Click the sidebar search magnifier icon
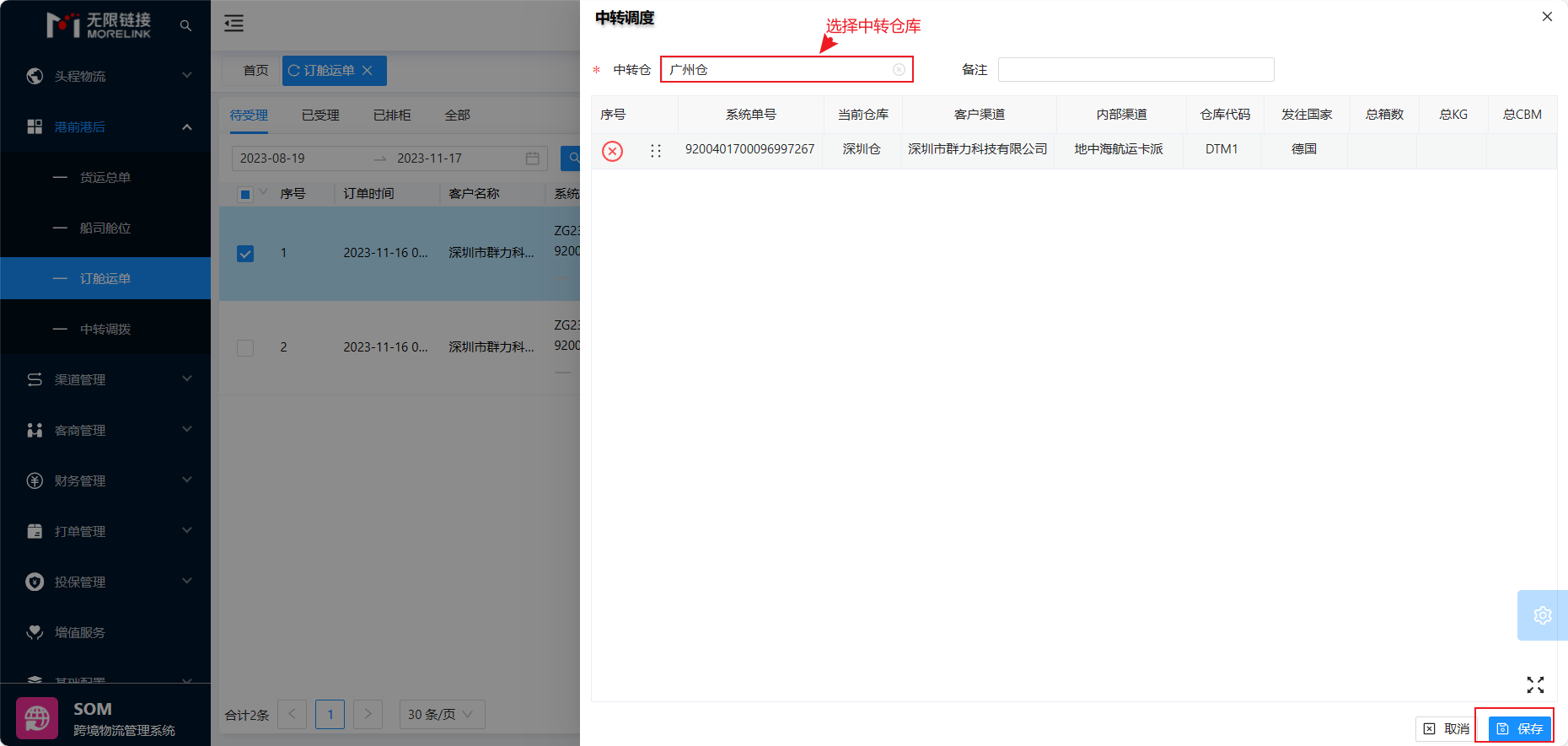 tap(185, 26)
